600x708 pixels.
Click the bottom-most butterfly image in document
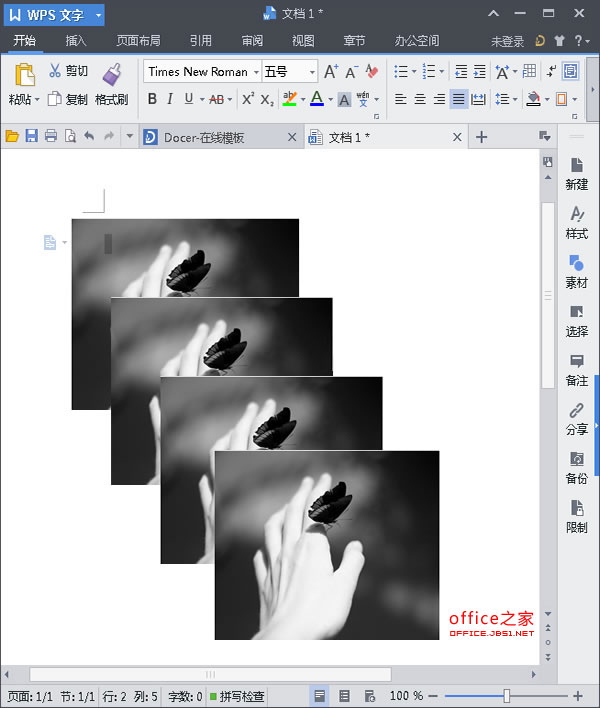tap(327, 545)
